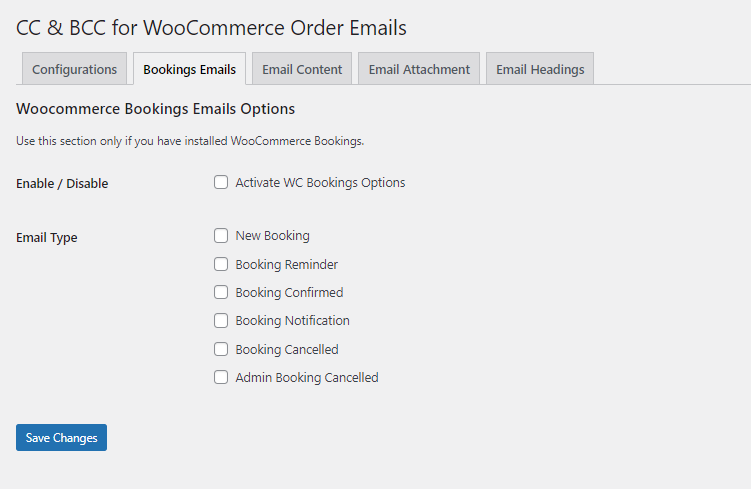751x489 pixels.
Task: Click the WooCommerce Bookings installation note text
Action: click(190, 141)
